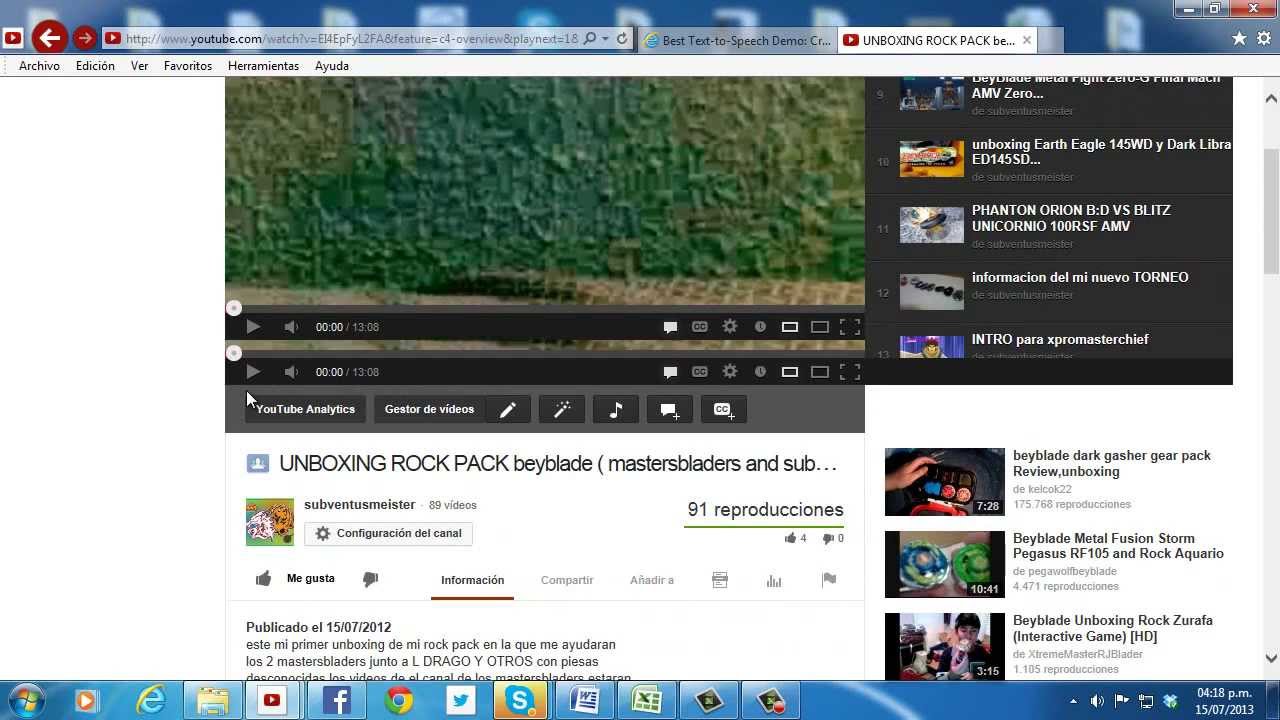Screen dimensions: 1280x720
Task: Select the Compartir tab
Action: click(567, 580)
